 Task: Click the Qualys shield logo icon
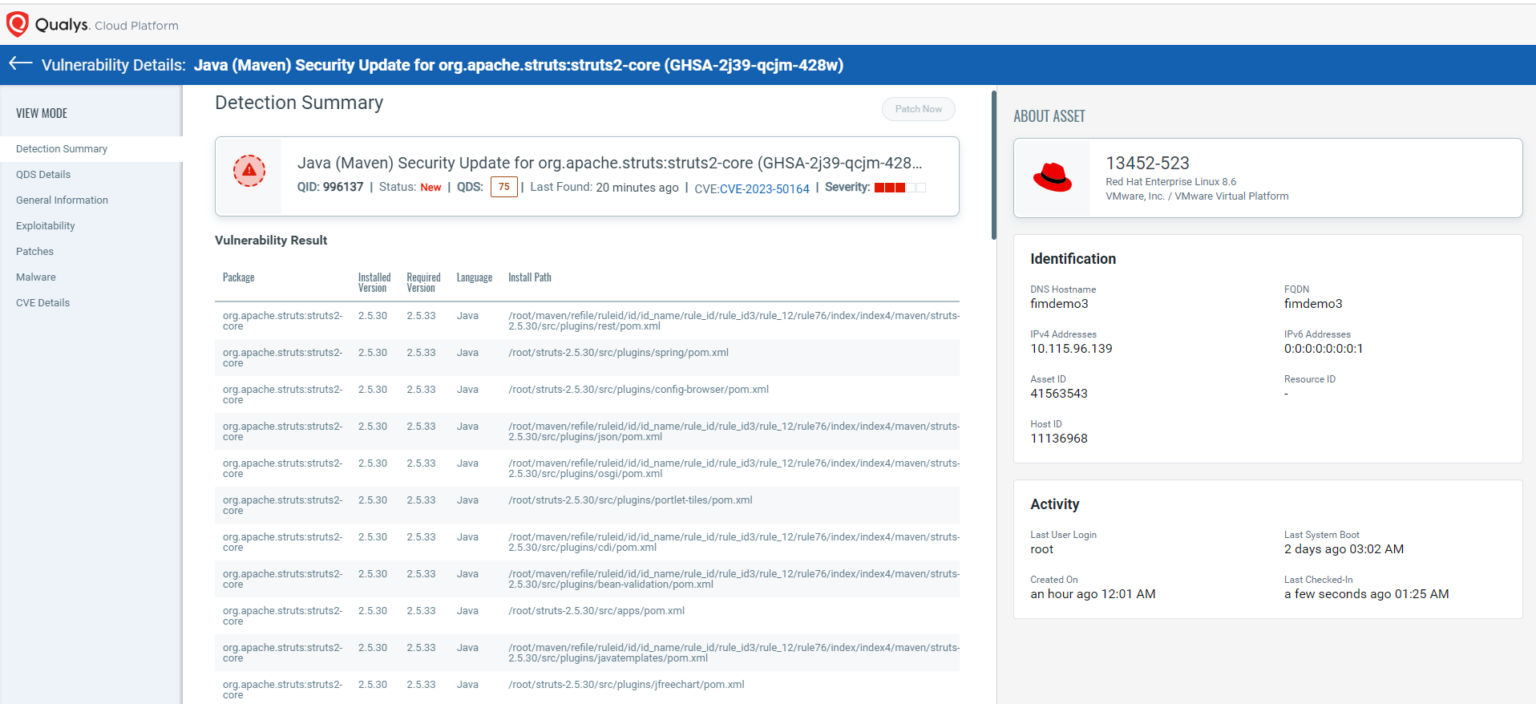(x=17, y=23)
